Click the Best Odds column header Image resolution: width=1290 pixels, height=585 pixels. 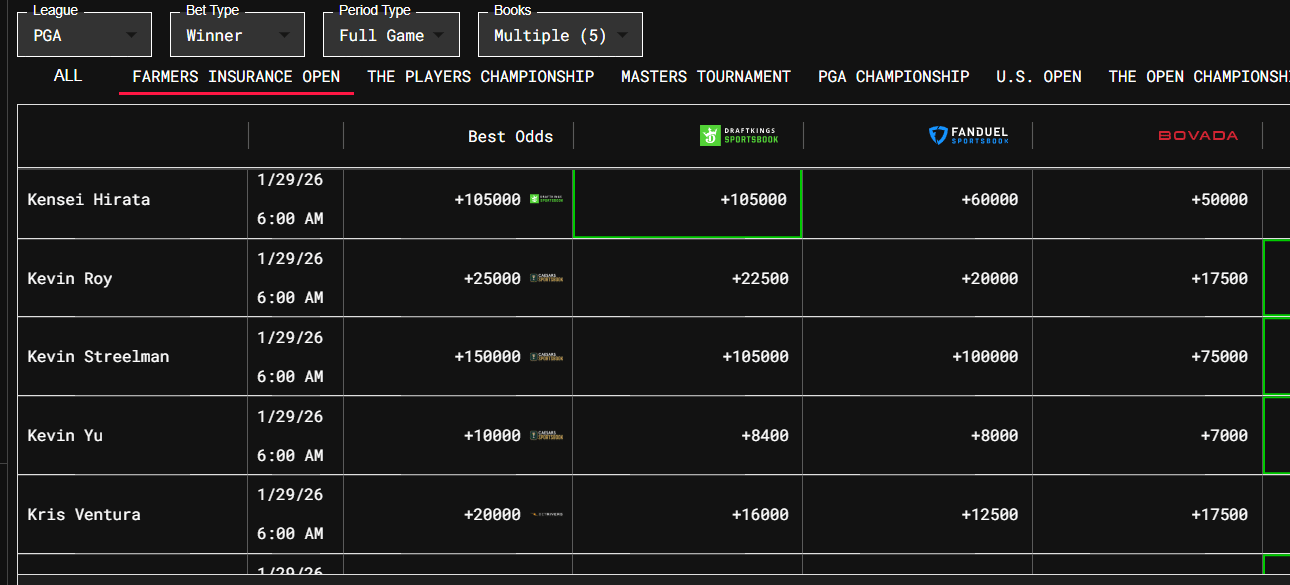510,136
